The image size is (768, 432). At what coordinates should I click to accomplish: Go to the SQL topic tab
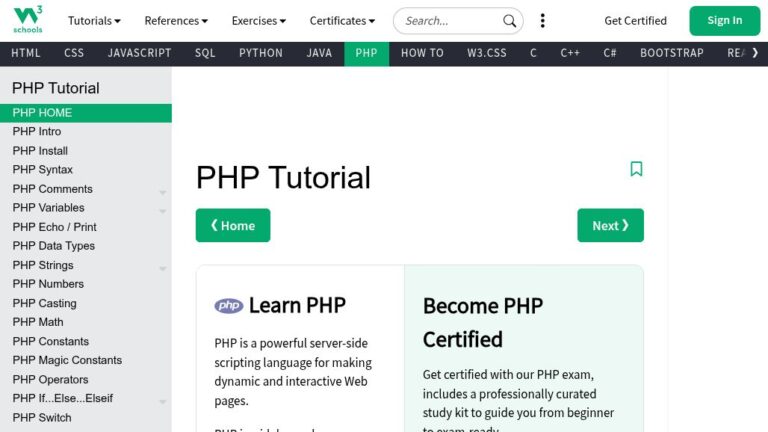click(x=205, y=53)
